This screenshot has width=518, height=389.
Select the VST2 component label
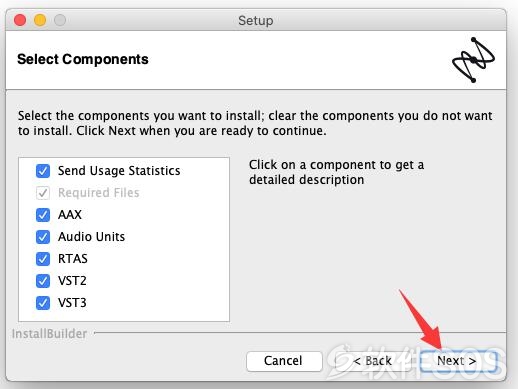(x=72, y=281)
